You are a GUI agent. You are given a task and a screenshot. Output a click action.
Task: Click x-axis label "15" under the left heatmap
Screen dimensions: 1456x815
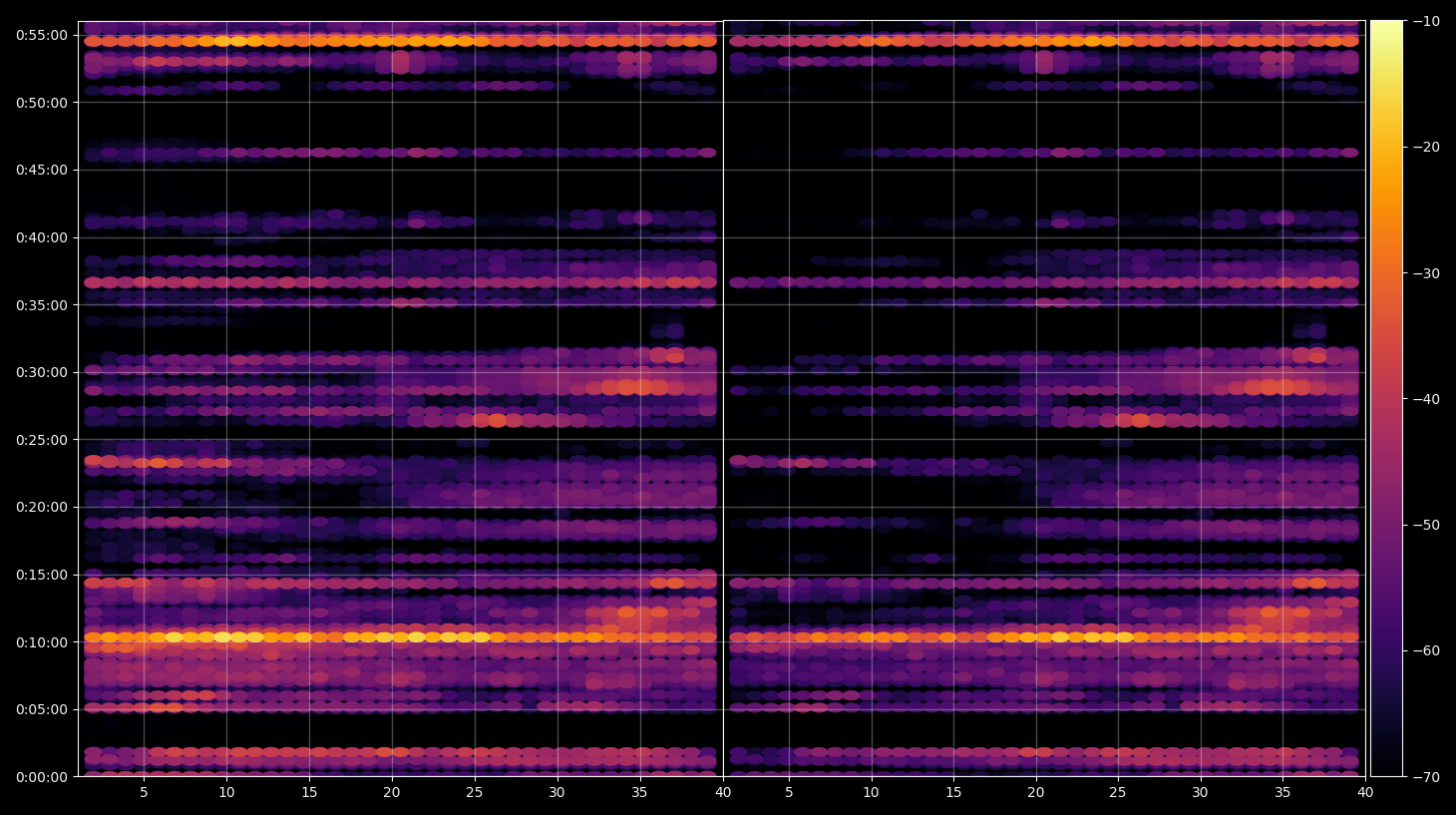coord(309,793)
